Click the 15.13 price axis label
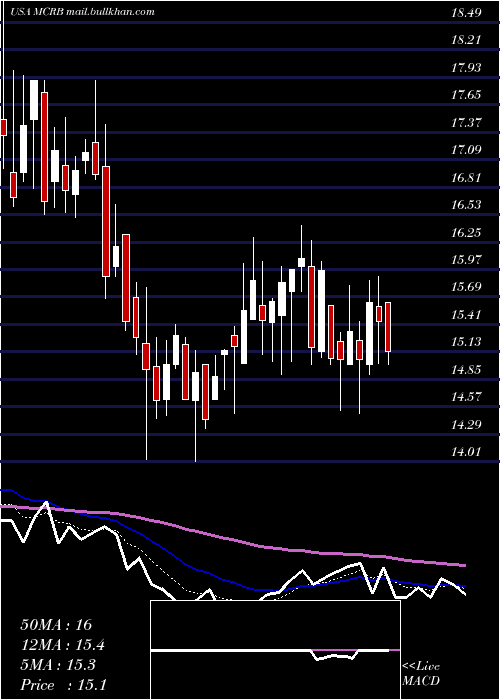500x700 pixels. [466, 342]
